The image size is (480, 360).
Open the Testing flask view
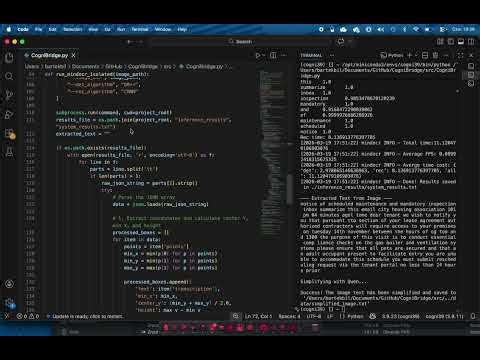click(9, 152)
